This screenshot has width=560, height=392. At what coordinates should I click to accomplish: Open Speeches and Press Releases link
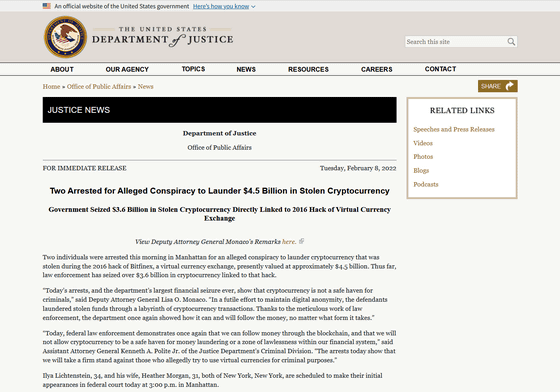click(x=454, y=129)
